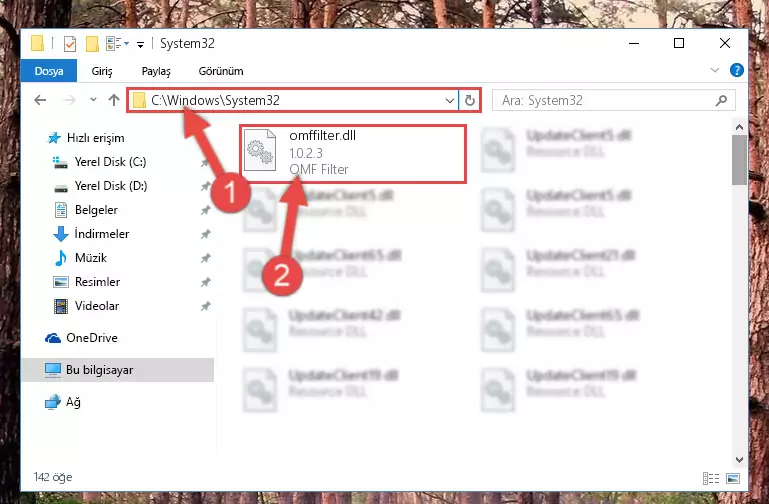Click the folder icon at title bar left
Screen dimensions: 769x504
(38, 44)
